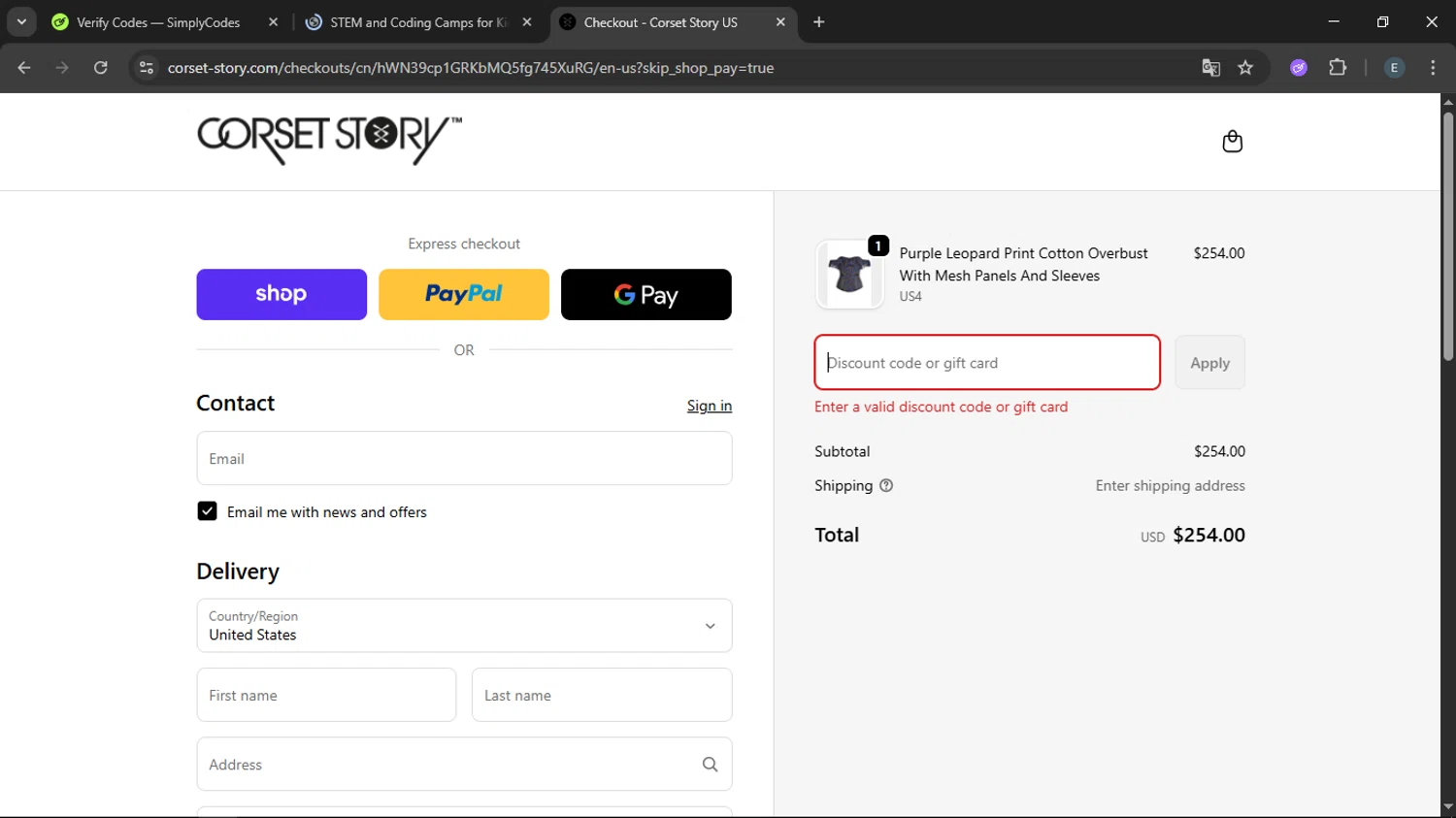1456x818 pixels.
Task: Click the First name field
Action: tap(326, 695)
